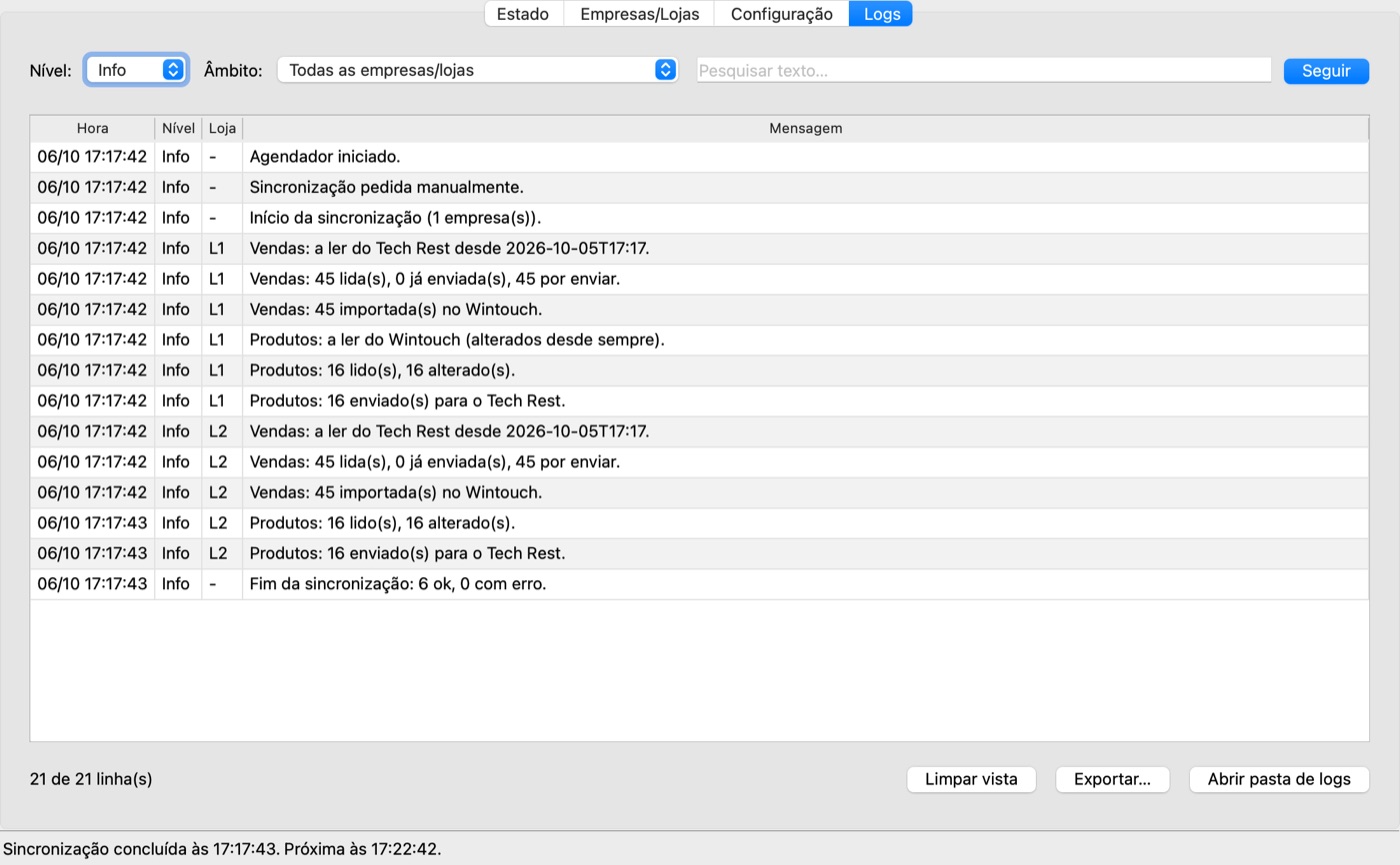Expand the Âmbito dropdown for empresas/lojas
Screen dimensions: 1400x865
coord(477,70)
